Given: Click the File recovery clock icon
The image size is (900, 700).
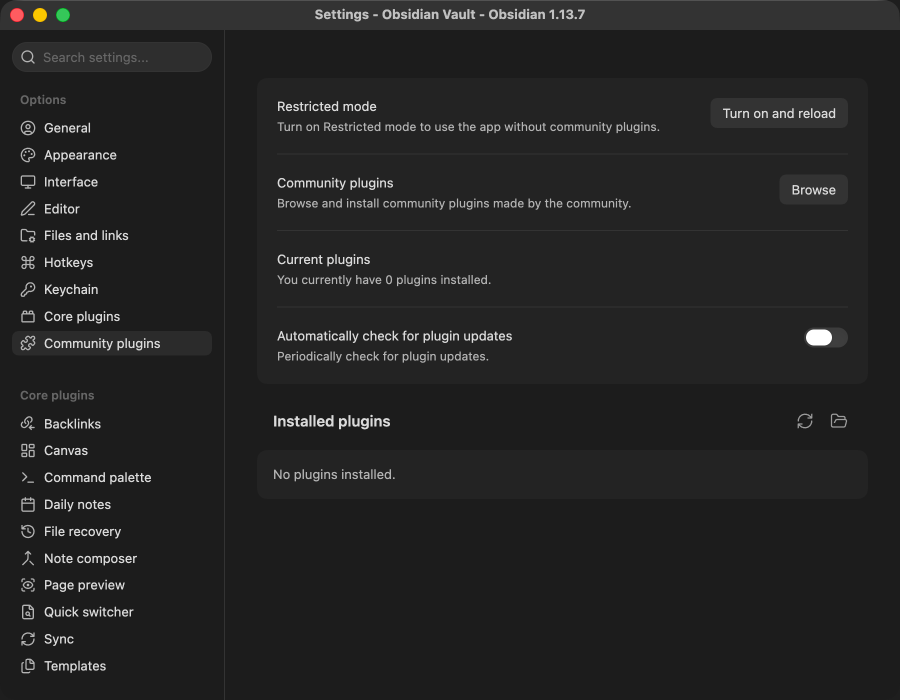Looking at the screenshot, I should 28,531.
